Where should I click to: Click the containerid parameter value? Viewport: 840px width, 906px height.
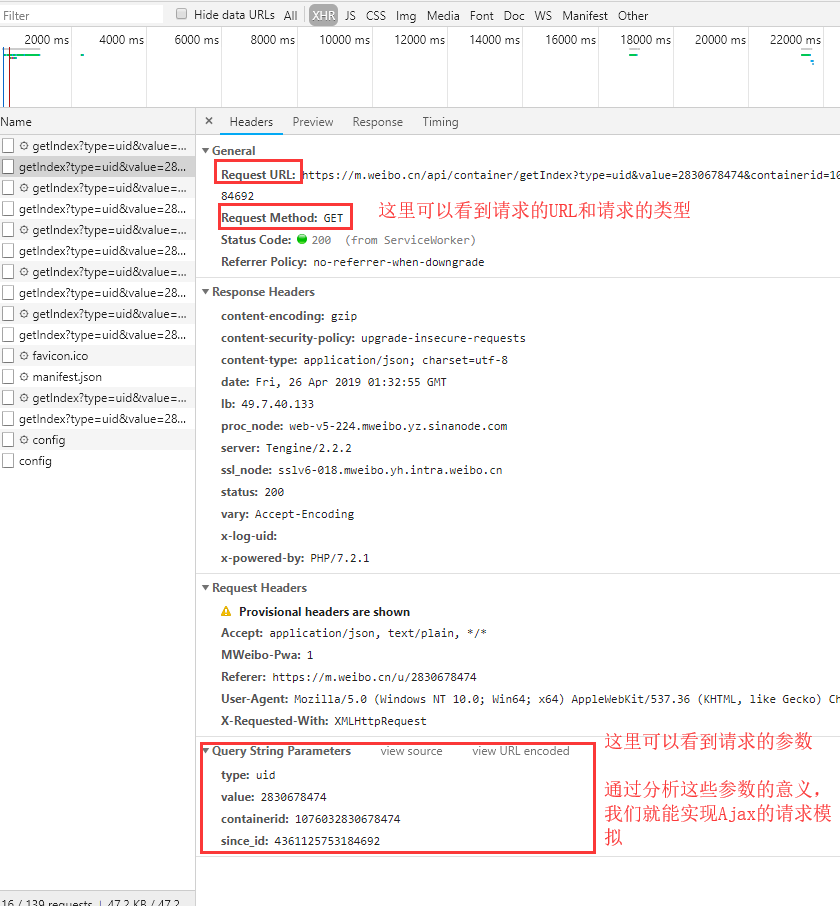tap(347, 819)
